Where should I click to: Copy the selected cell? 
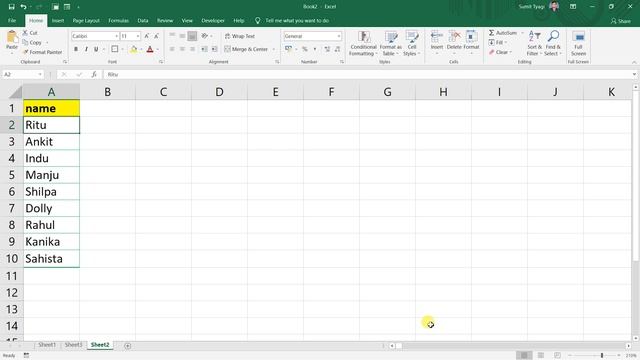tap(32, 42)
